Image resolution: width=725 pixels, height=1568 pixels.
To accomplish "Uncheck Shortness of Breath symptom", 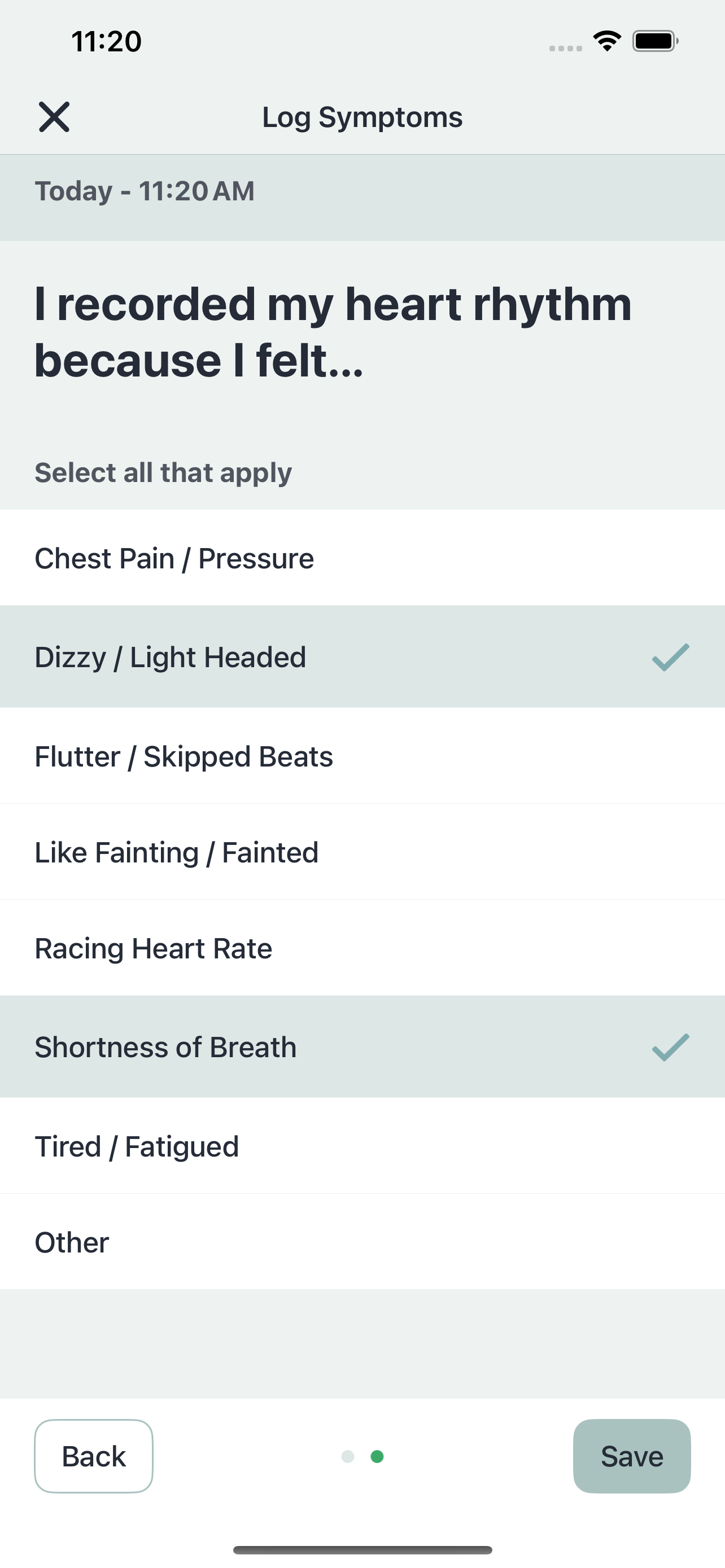I will point(362,1047).
